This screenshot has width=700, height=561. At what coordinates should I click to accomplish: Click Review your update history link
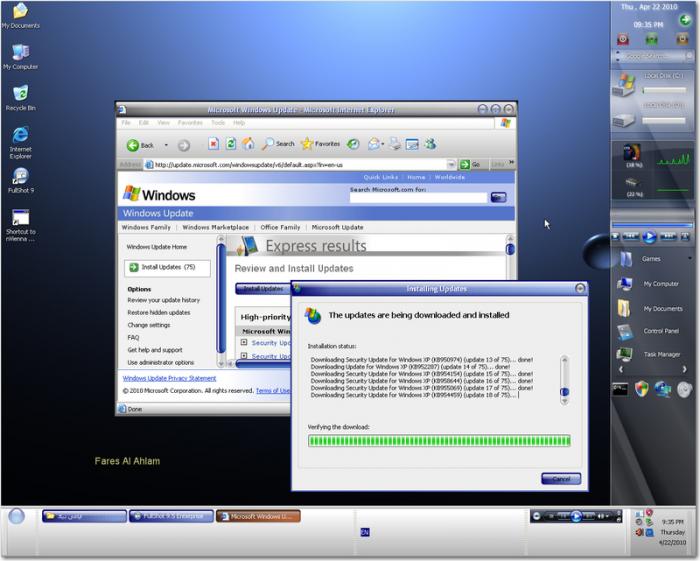point(163,300)
